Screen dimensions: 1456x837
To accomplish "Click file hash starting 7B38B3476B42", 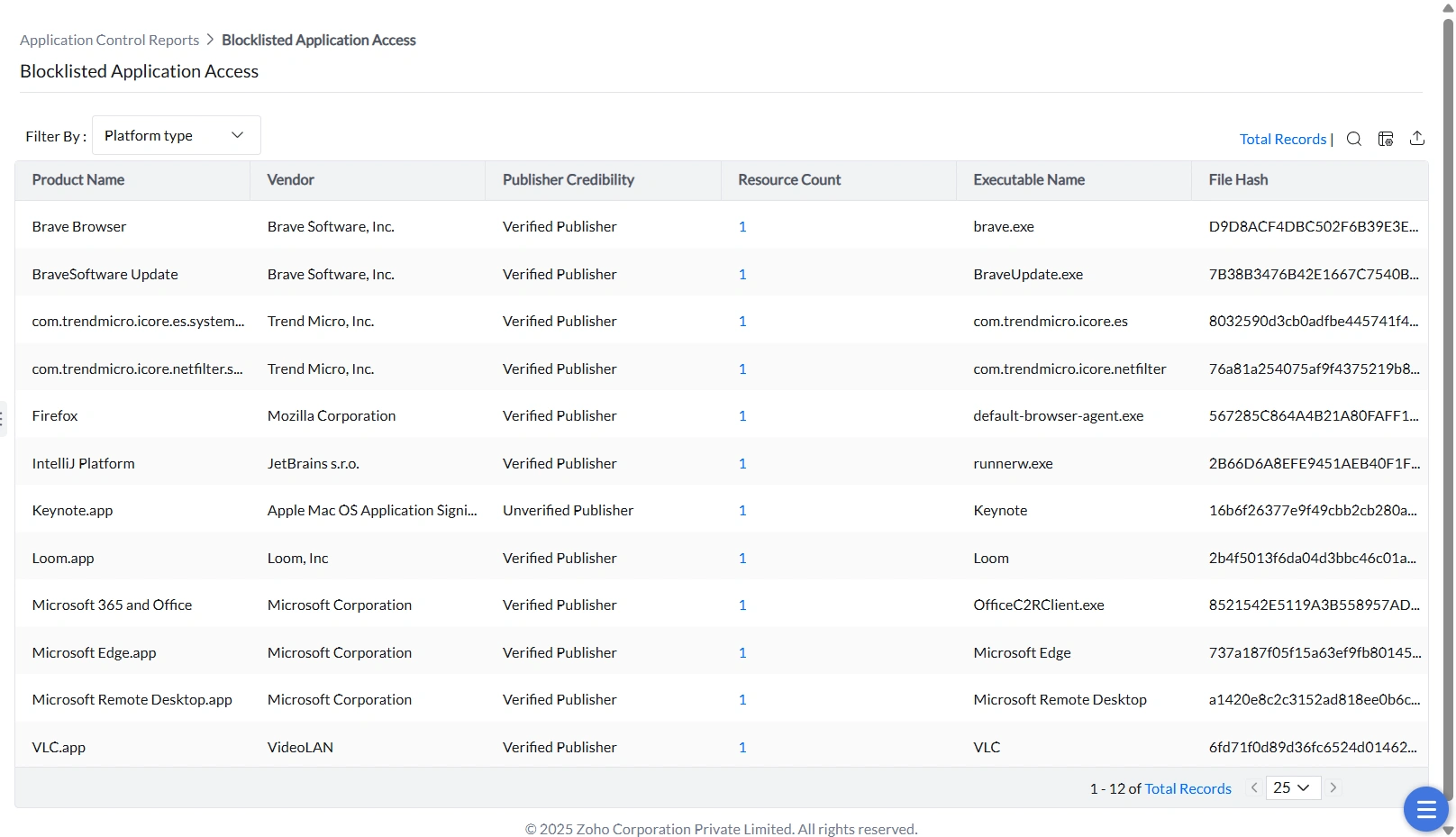I will pos(1314,274).
